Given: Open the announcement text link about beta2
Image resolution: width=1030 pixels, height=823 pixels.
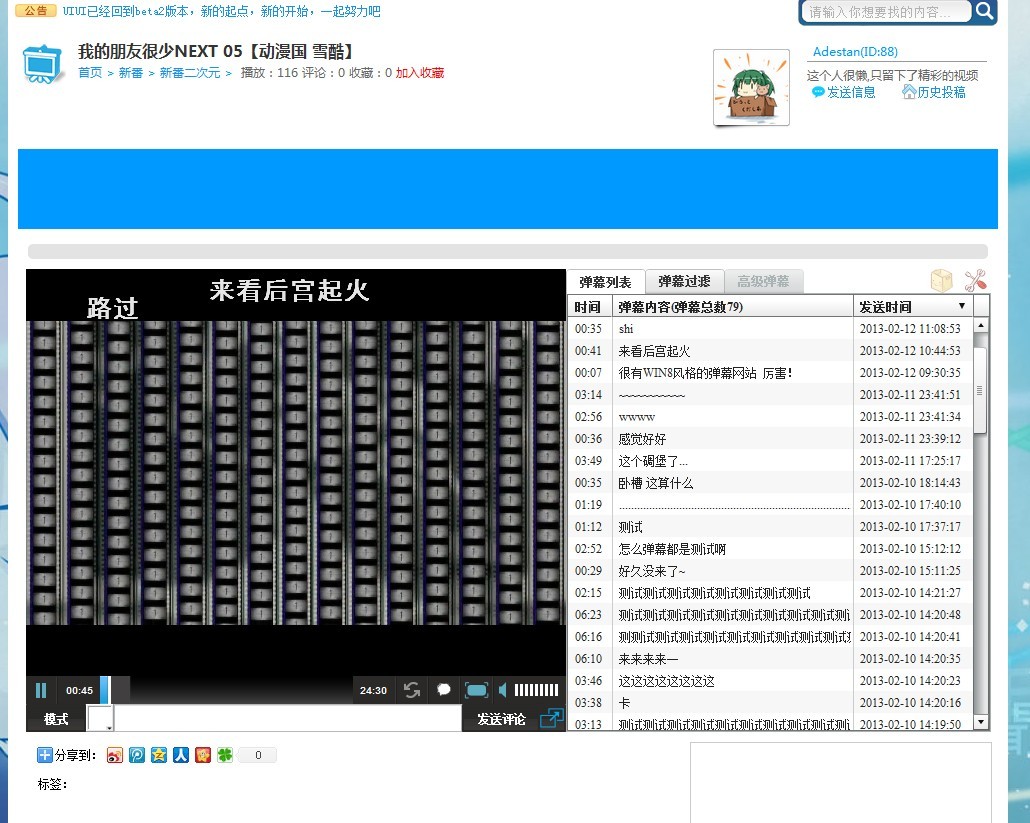Looking at the screenshot, I should (221, 11).
